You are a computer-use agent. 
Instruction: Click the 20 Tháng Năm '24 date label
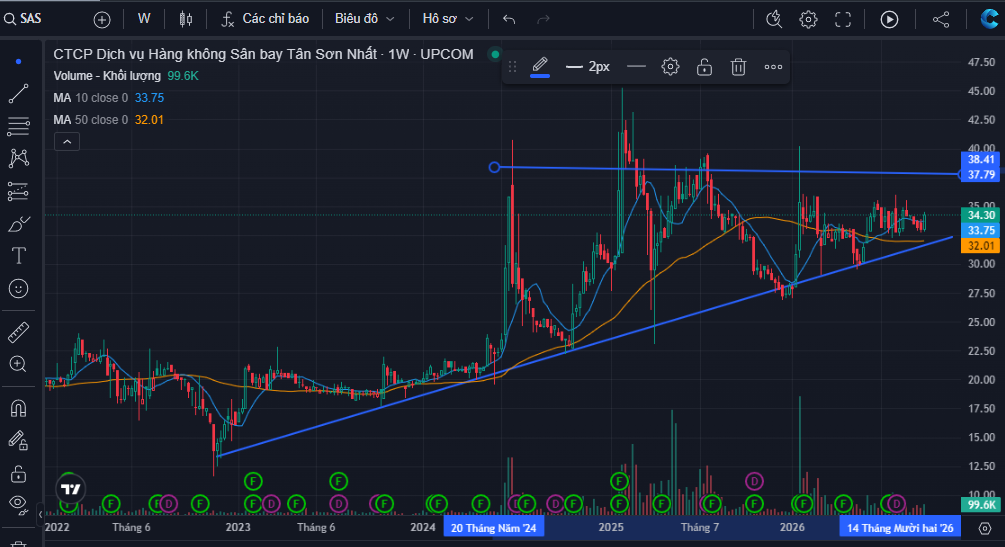494,528
